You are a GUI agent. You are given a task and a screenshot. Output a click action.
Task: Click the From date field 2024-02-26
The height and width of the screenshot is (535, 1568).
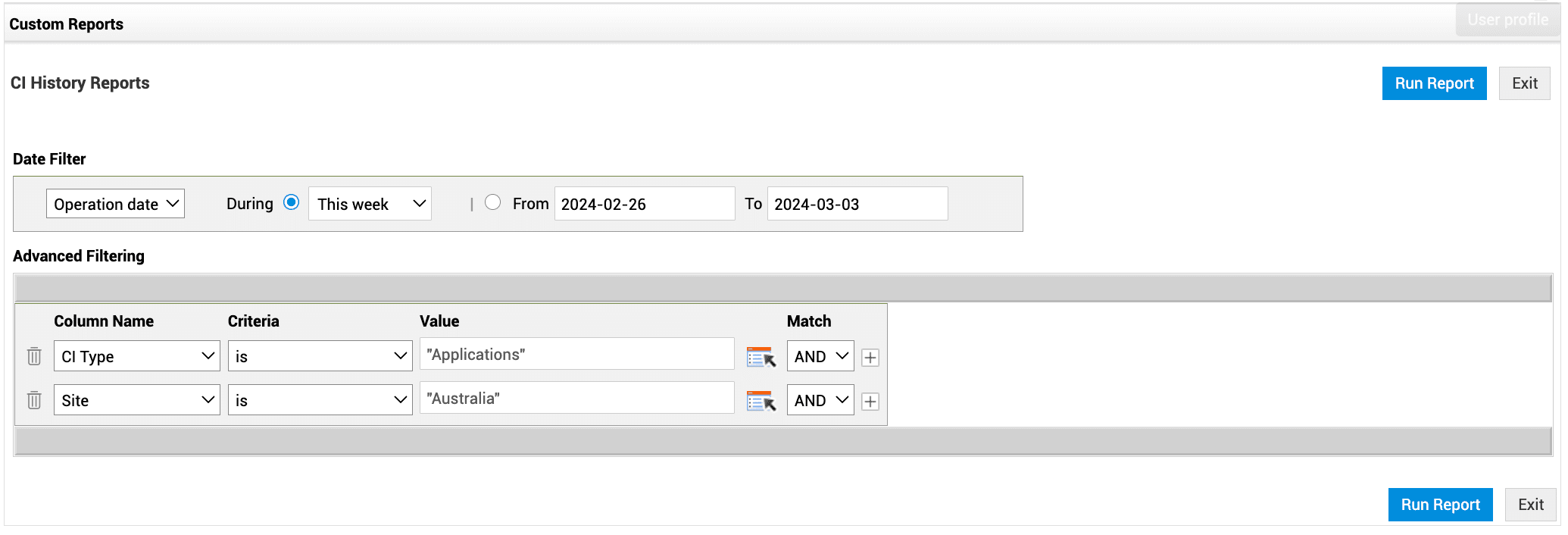click(x=644, y=204)
